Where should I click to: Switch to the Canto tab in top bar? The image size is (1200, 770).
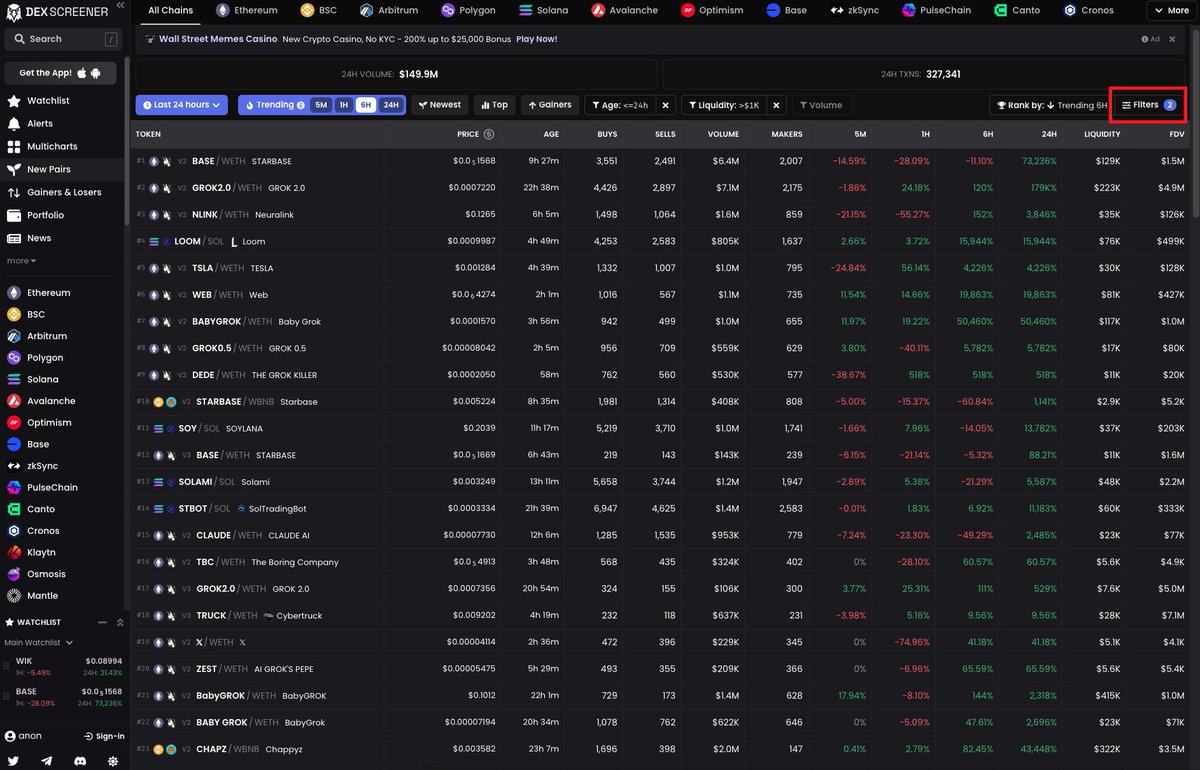(x=1019, y=11)
